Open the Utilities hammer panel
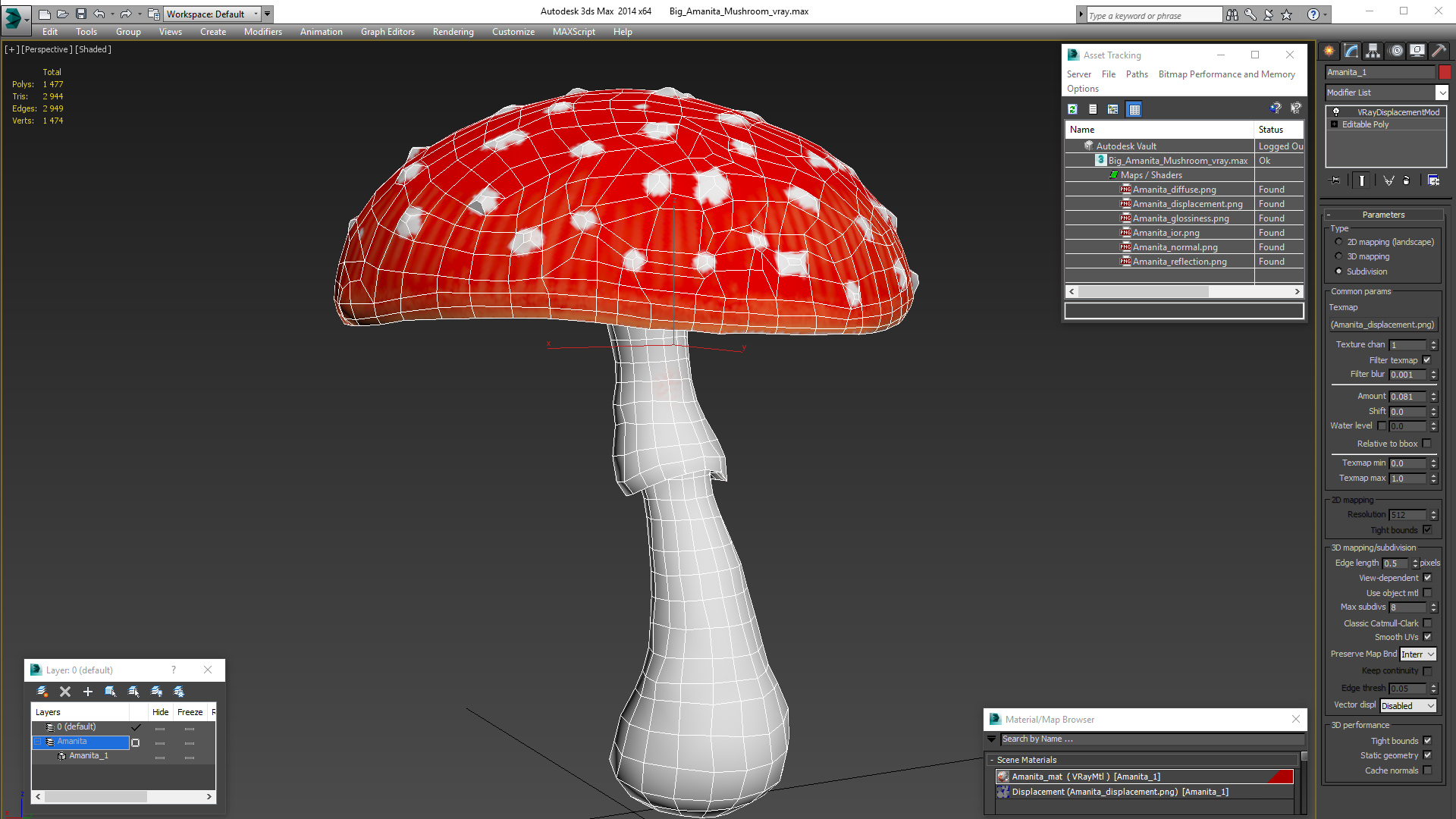Image resolution: width=1456 pixels, height=819 pixels. (x=1439, y=51)
